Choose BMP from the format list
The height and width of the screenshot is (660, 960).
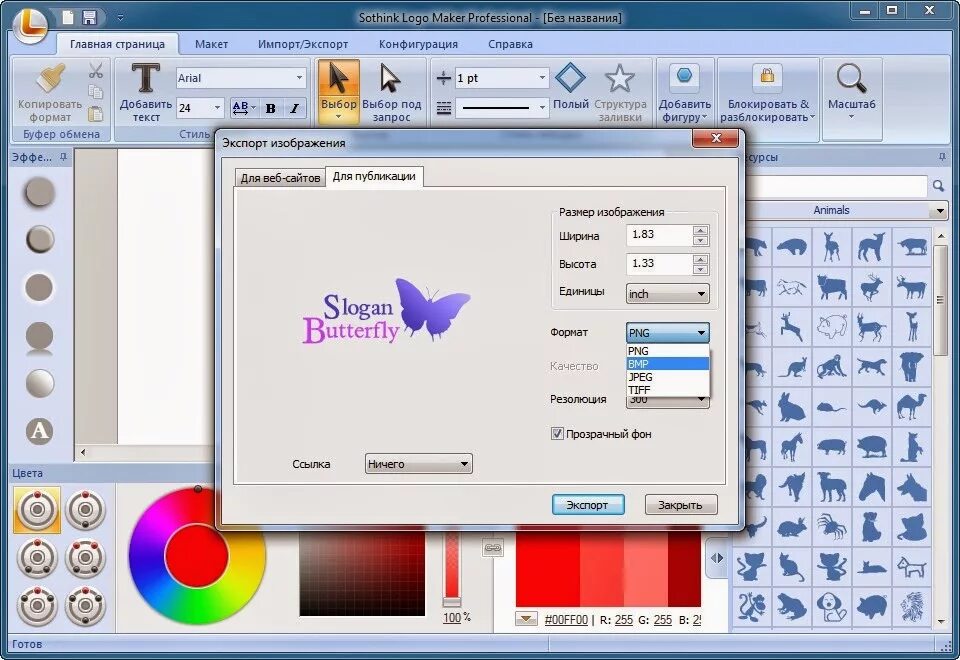point(667,364)
